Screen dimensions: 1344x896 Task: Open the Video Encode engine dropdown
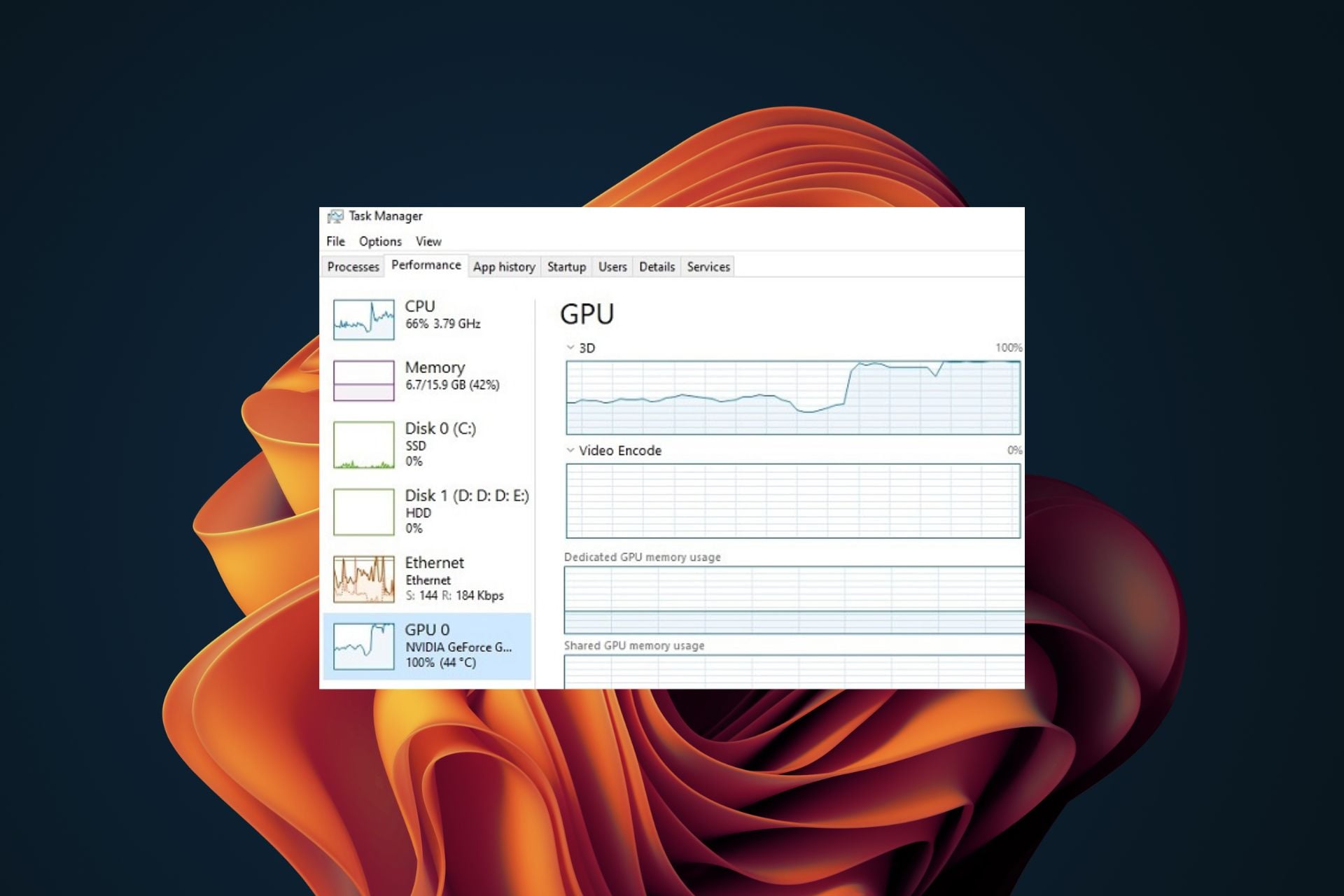tap(570, 451)
